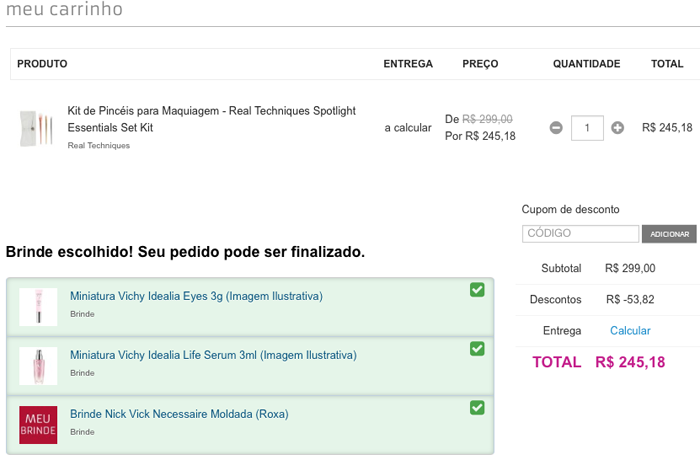Click the row total R$ 245,18
This screenshot has height=460, width=700.
click(x=667, y=128)
